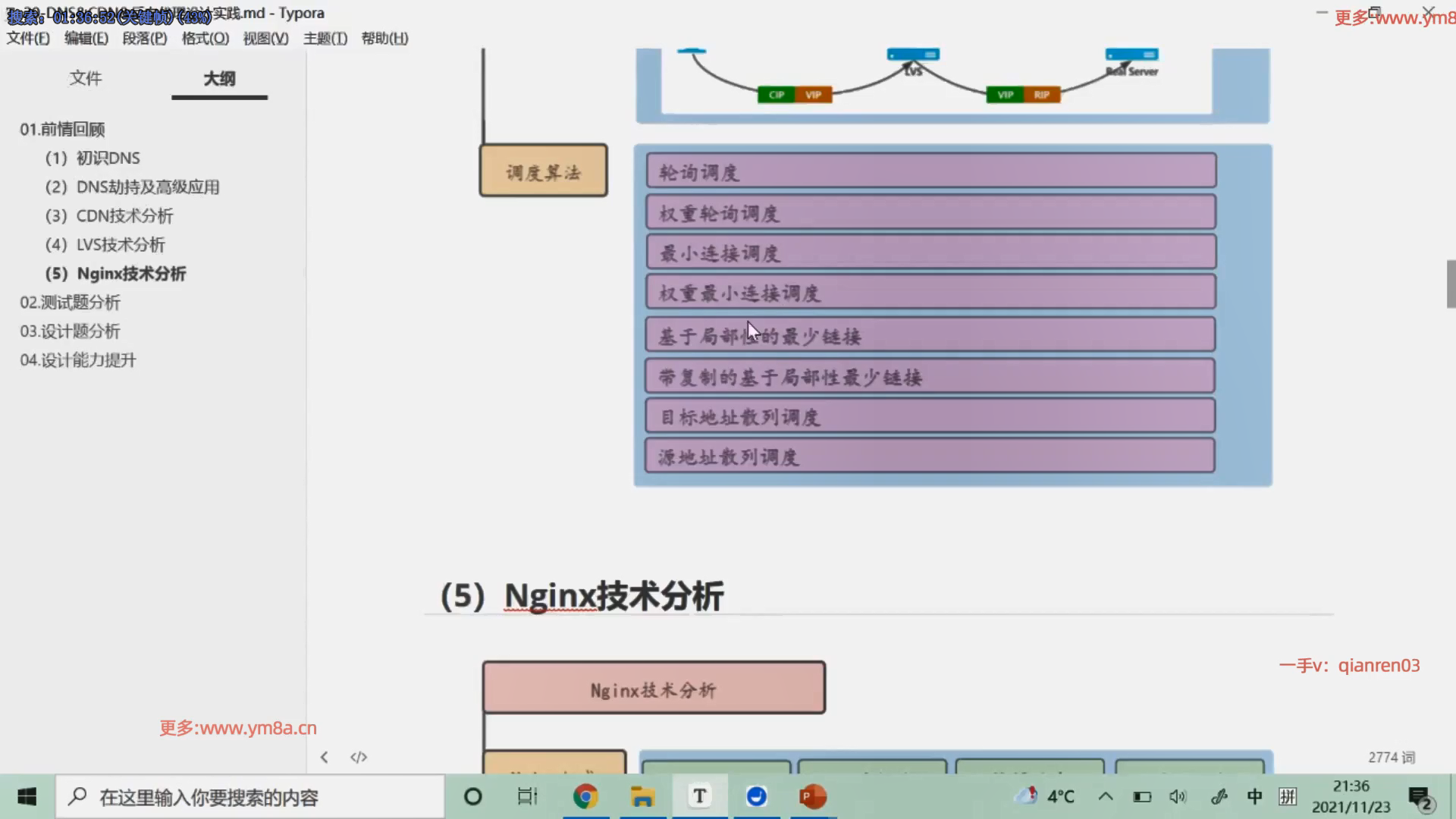The image size is (1456, 819).
Task: Toggle Chinese input mode indicator 中
Action: tap(1254, 796)
